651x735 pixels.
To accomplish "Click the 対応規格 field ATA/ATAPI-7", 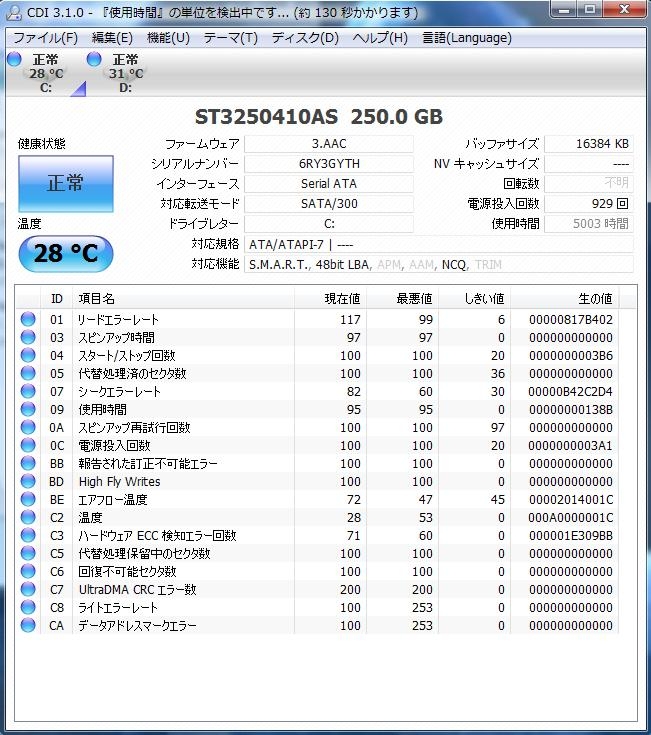I will point(439,244).
